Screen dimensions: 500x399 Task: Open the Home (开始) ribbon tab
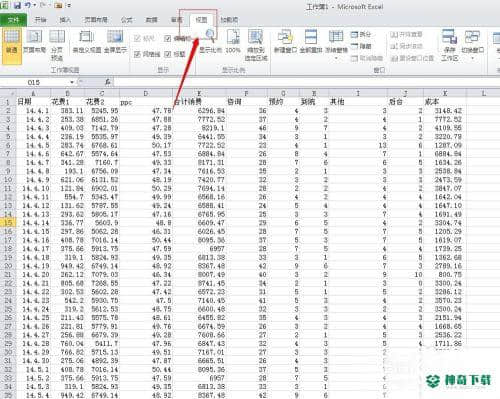tap(40, 20)
